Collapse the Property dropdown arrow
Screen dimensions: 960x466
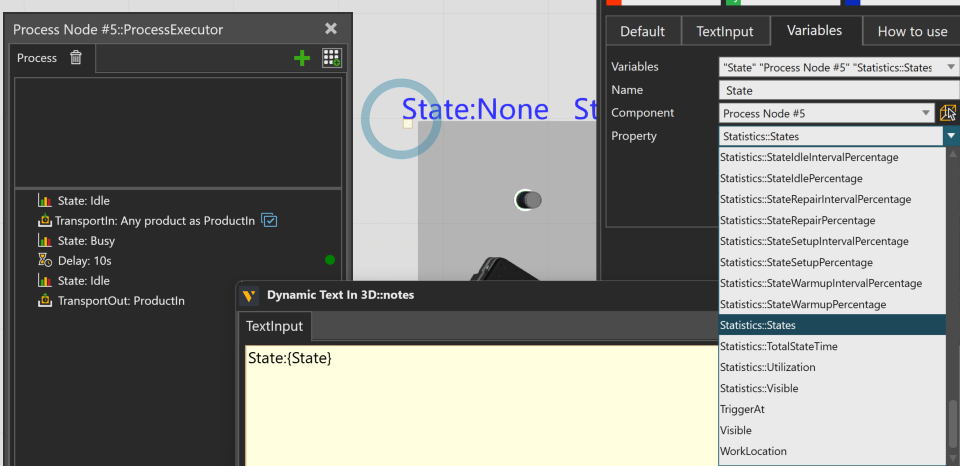click(950, 136)
